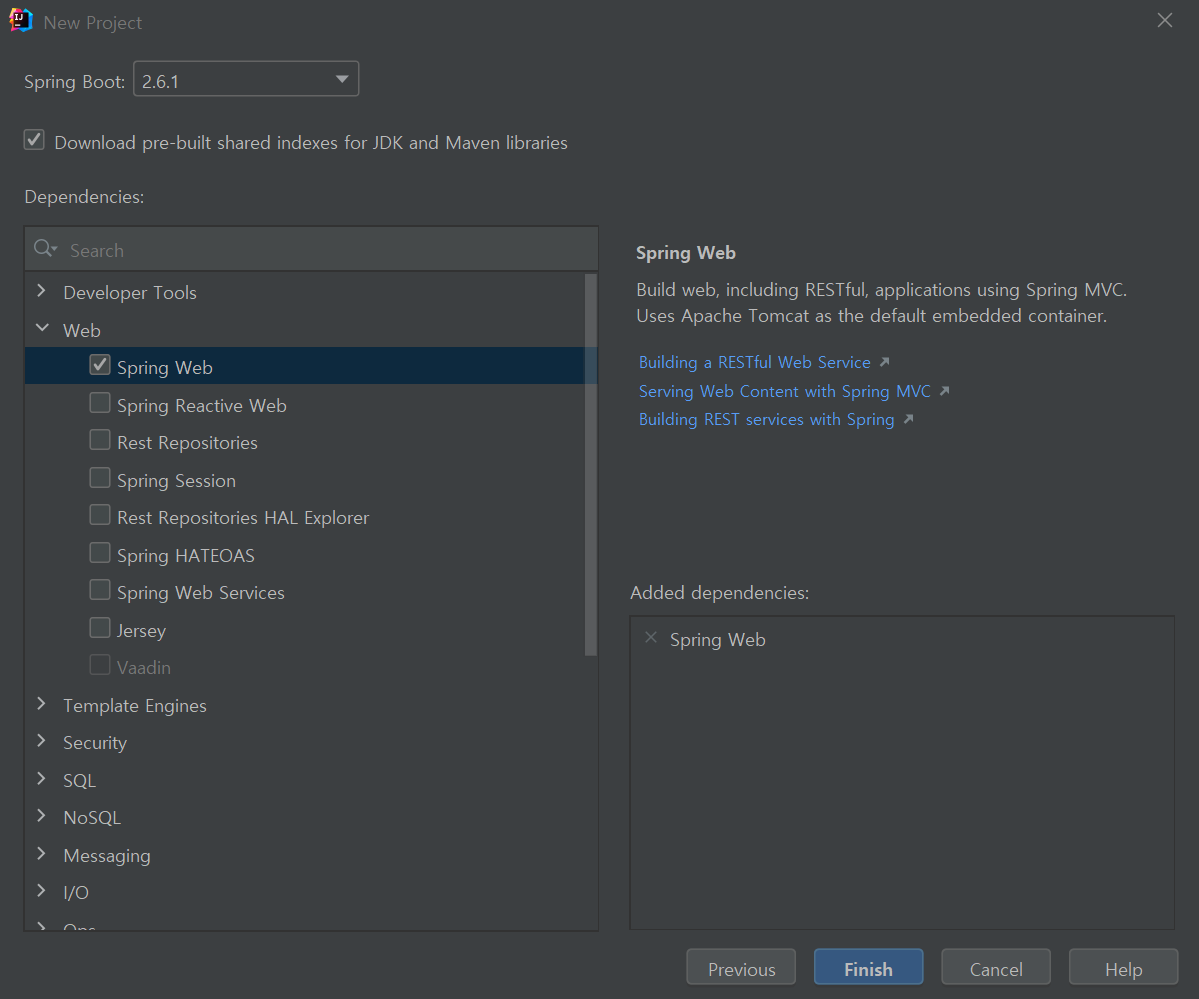The width and height of the screenshot is (1199, 999).
Task: Click the external link arrow next to RESTful Web Service
Action: [885, 362]
